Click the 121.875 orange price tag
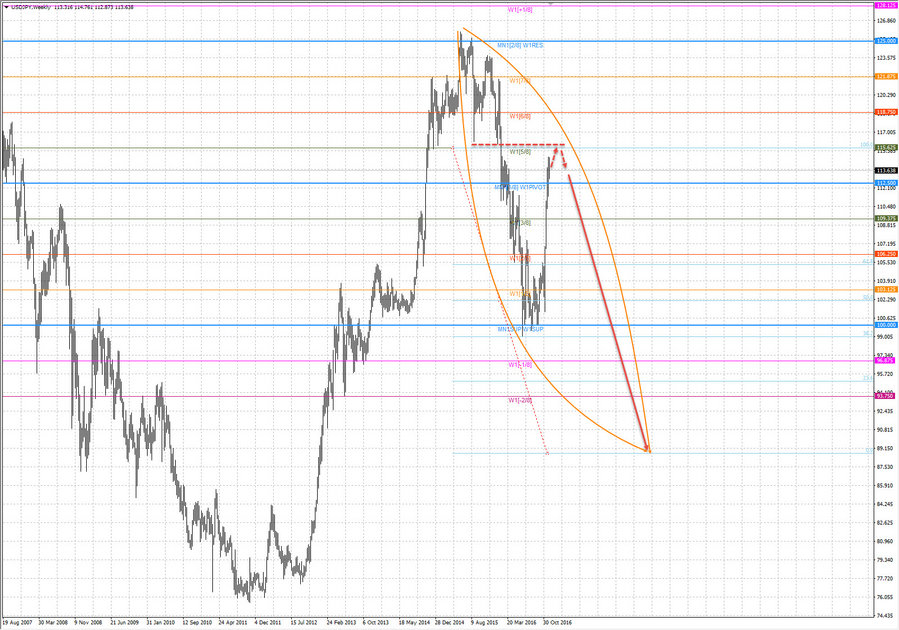 point(885,76)
